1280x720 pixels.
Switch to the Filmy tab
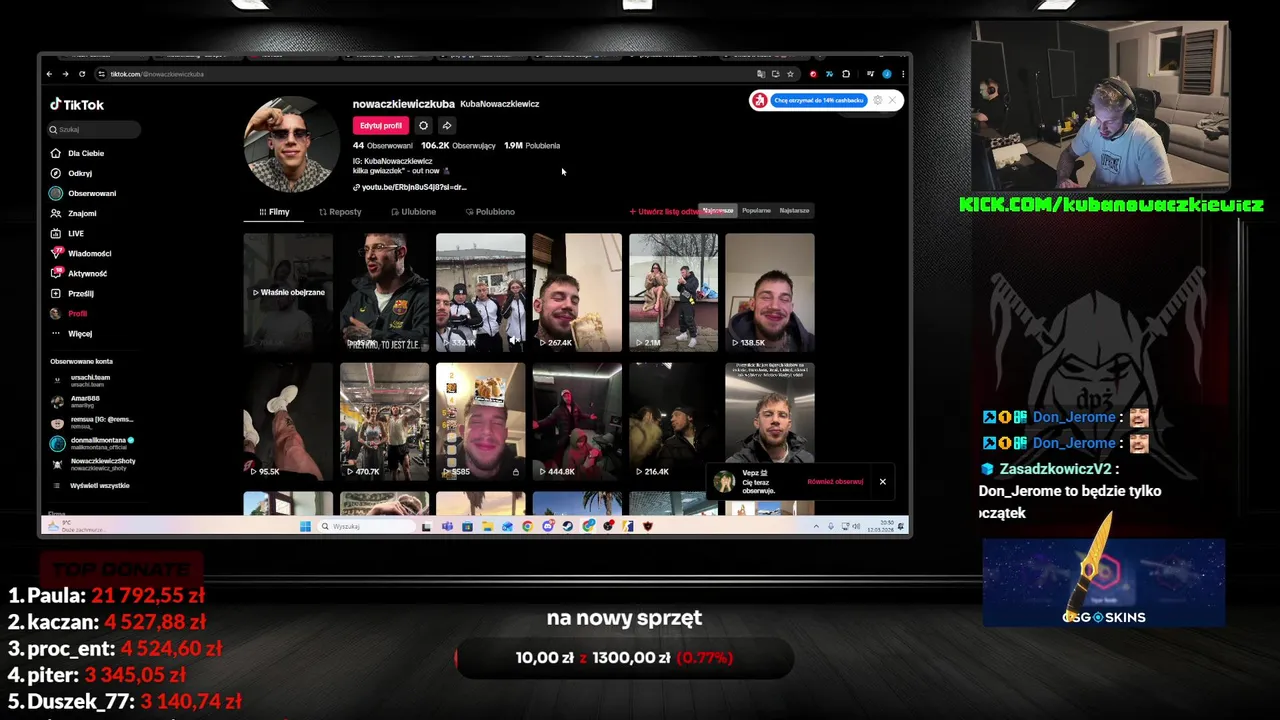pos(274,212)
